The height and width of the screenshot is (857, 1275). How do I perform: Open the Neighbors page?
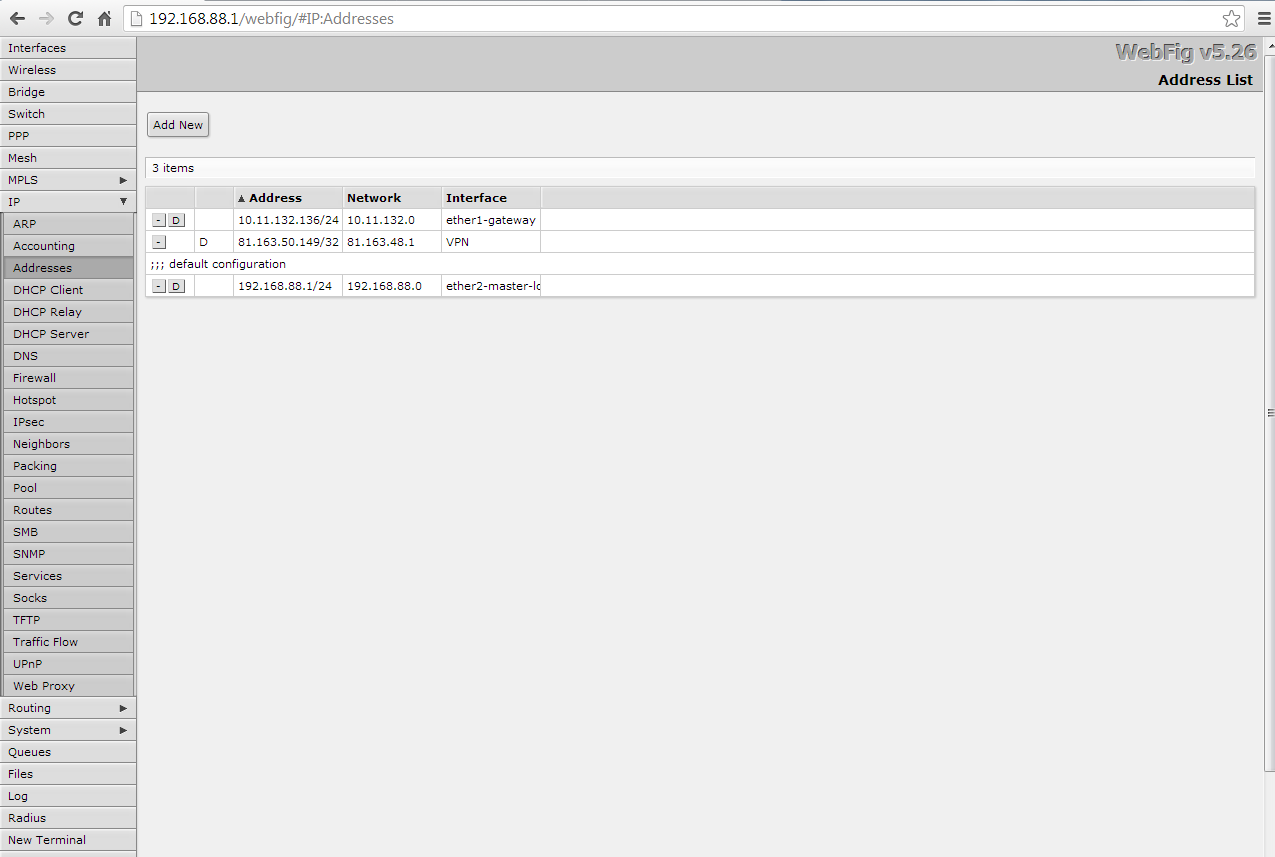tap(68, 444)
